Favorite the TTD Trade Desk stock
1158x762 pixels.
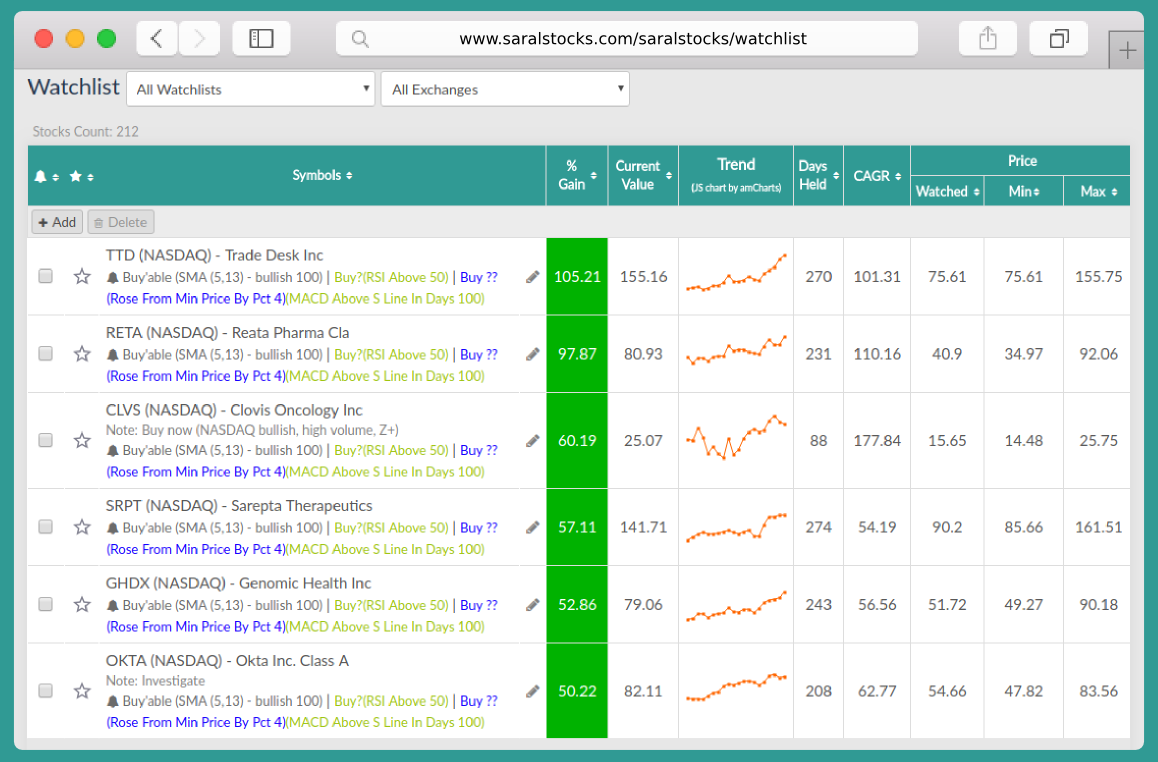(x=82, y=277)
